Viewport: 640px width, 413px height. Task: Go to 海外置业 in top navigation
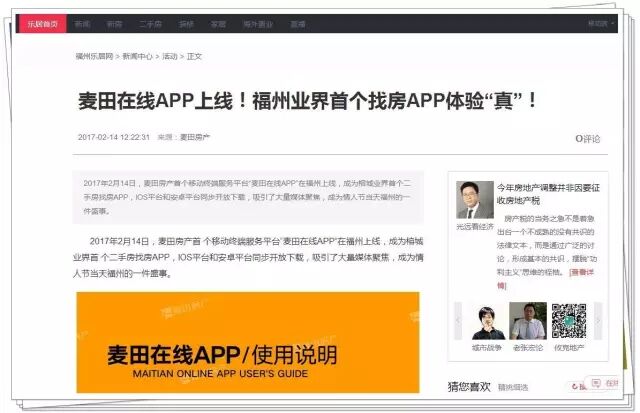tap(258, 23)
